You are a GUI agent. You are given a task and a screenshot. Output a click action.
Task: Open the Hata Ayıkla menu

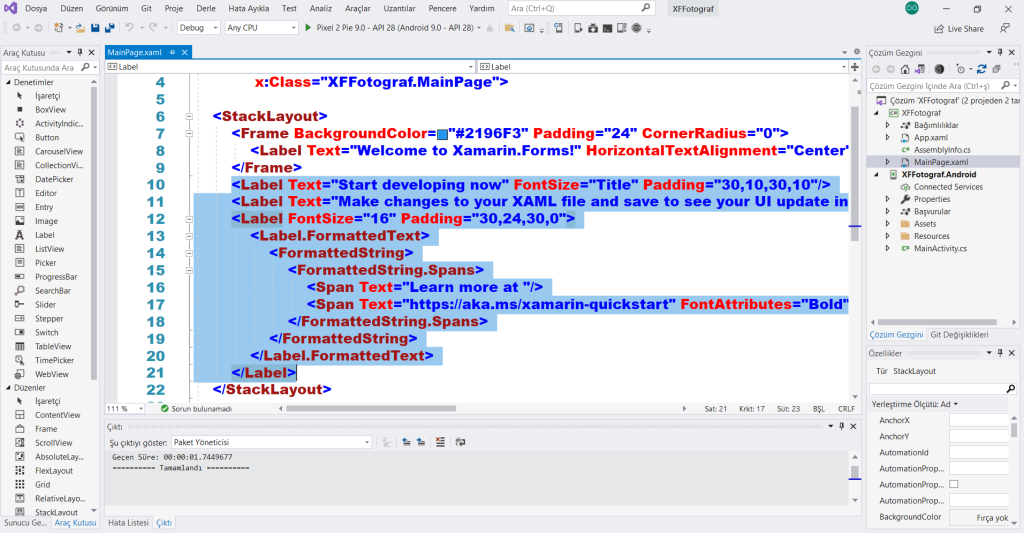[x=247, y=8]
